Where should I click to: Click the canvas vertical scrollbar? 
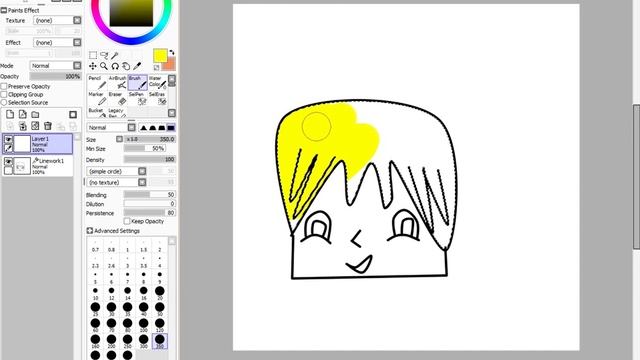tap(636, 176)
